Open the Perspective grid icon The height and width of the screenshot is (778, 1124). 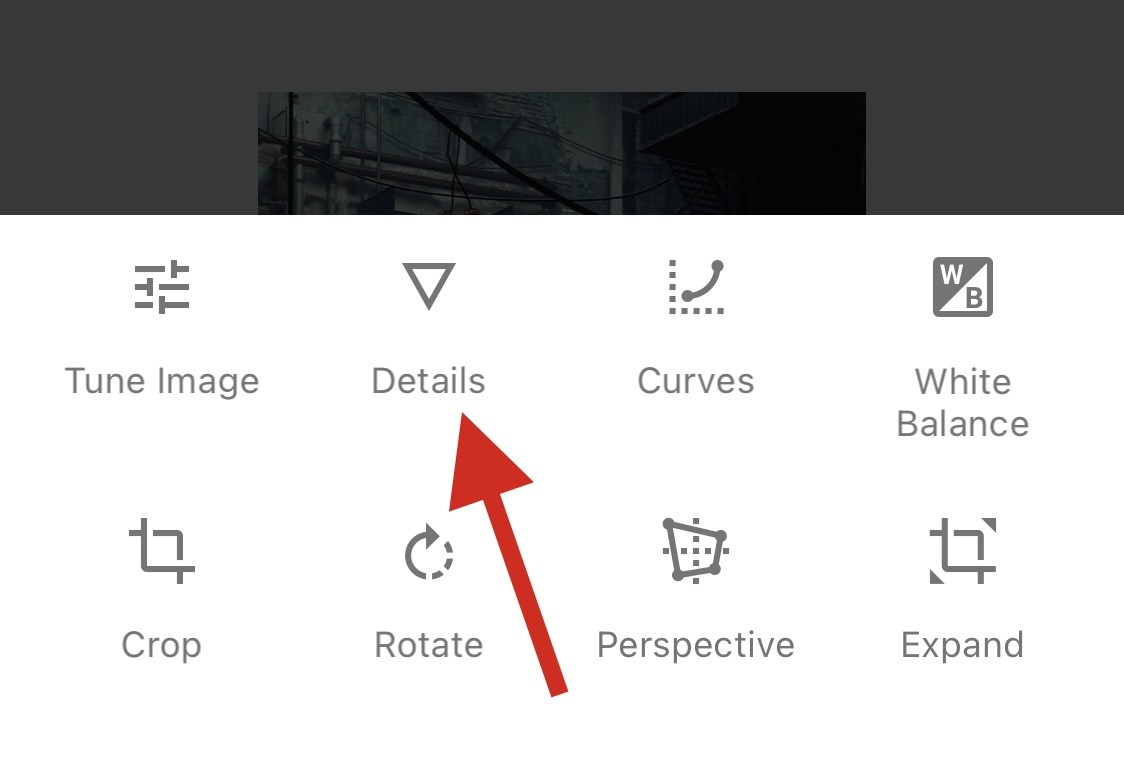[695, 550]
